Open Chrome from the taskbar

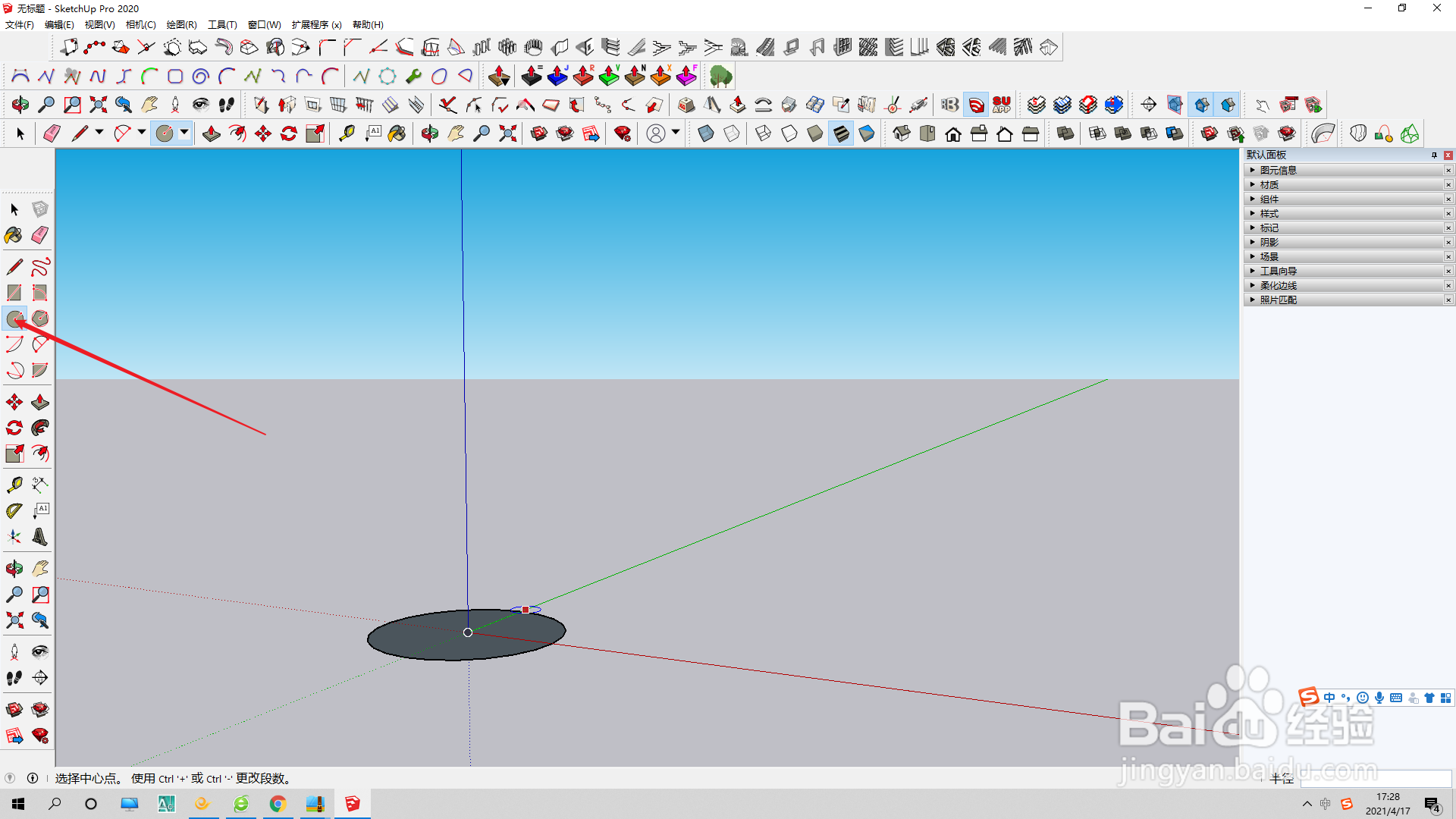(278, 804)
